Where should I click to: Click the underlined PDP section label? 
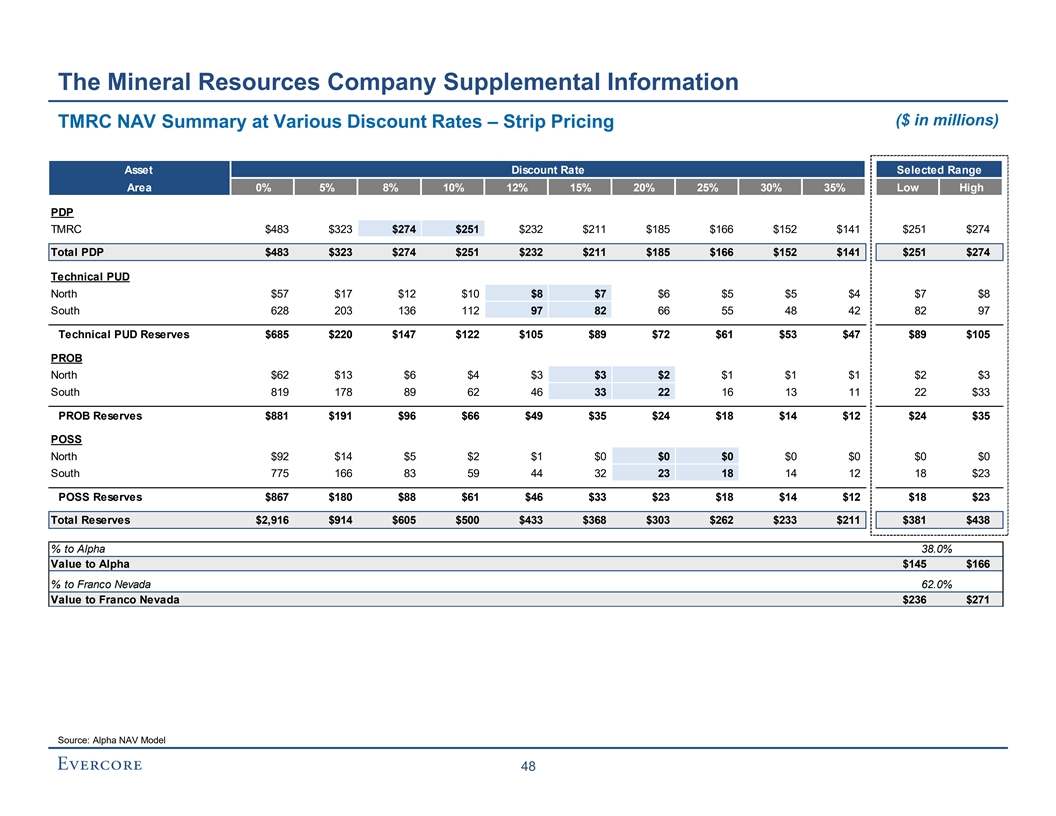point(62,213)
